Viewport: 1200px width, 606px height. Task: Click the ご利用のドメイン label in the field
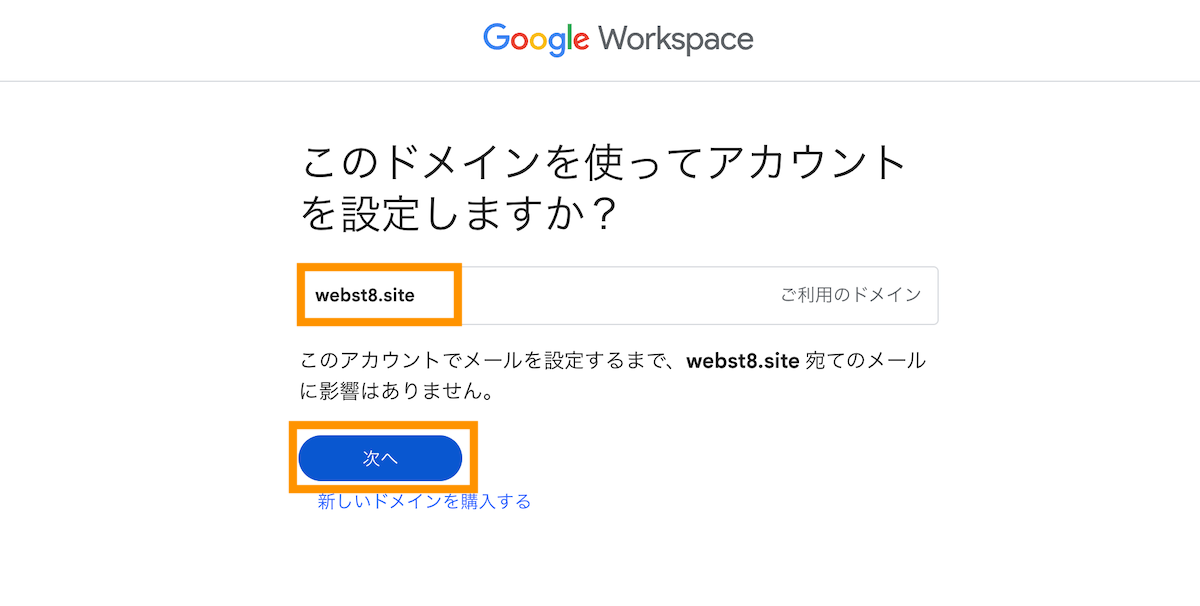851,295
